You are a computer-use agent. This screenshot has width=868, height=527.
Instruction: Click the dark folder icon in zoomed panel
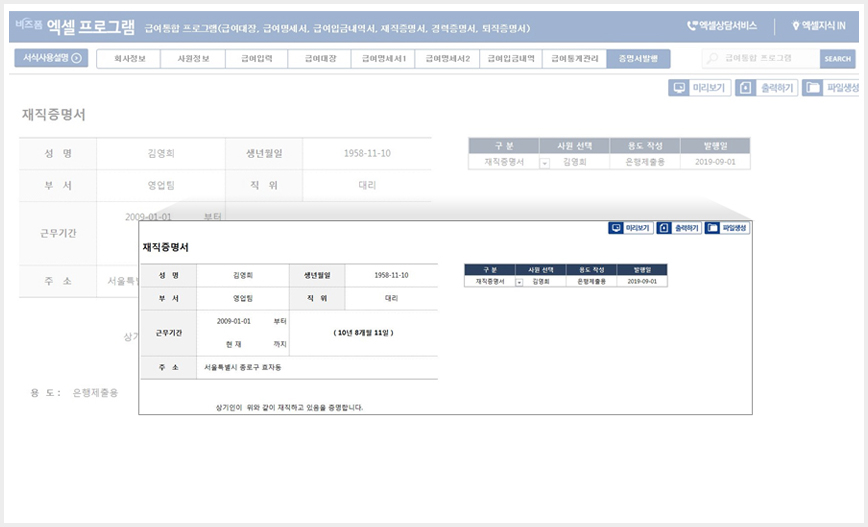point(712,228)
